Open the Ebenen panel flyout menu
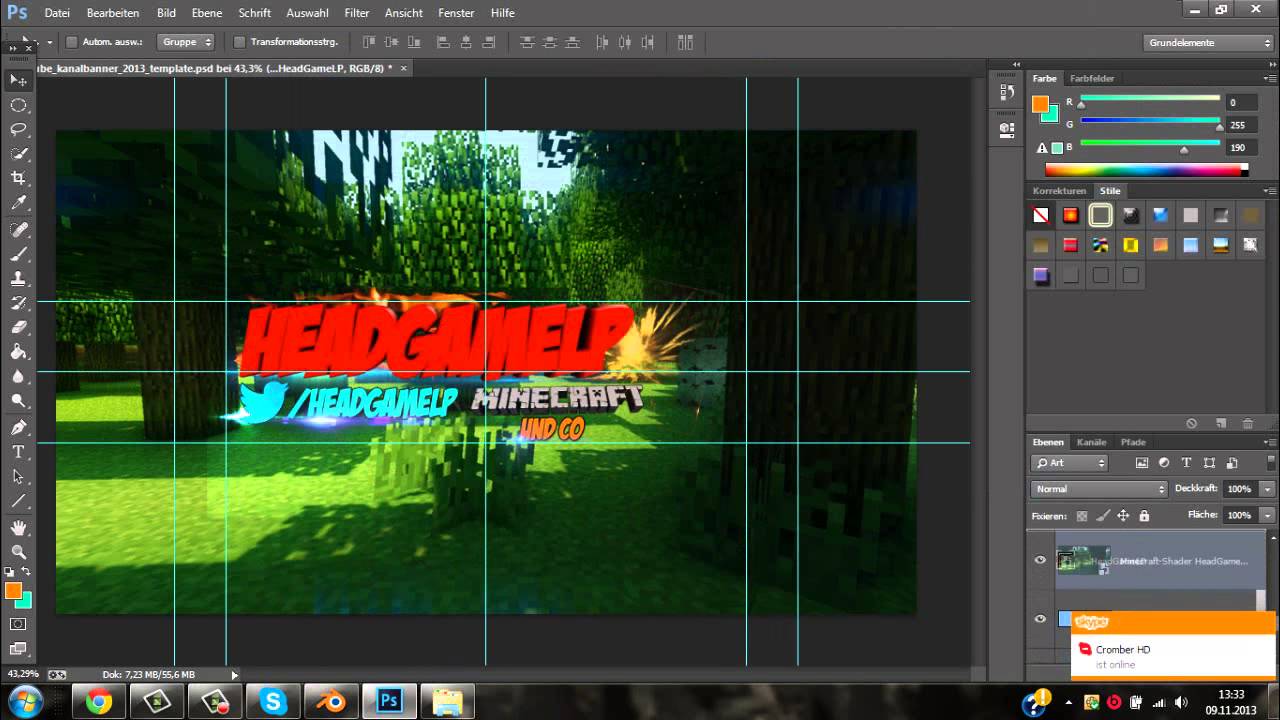 (1270, 442)
